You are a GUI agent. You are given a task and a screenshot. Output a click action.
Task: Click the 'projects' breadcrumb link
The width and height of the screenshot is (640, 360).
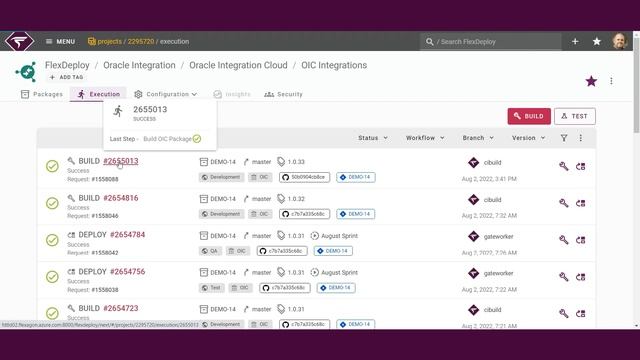pyautogui.click(x=109, y=42)
